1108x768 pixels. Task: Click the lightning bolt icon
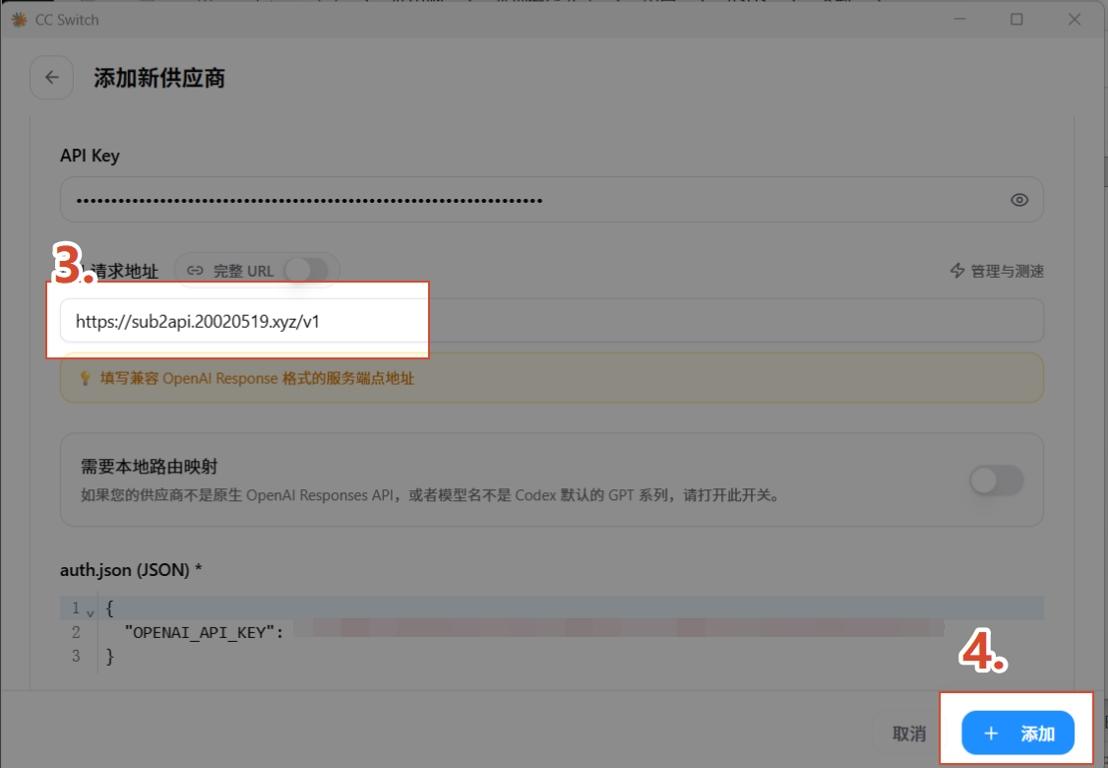pos(957,271)
